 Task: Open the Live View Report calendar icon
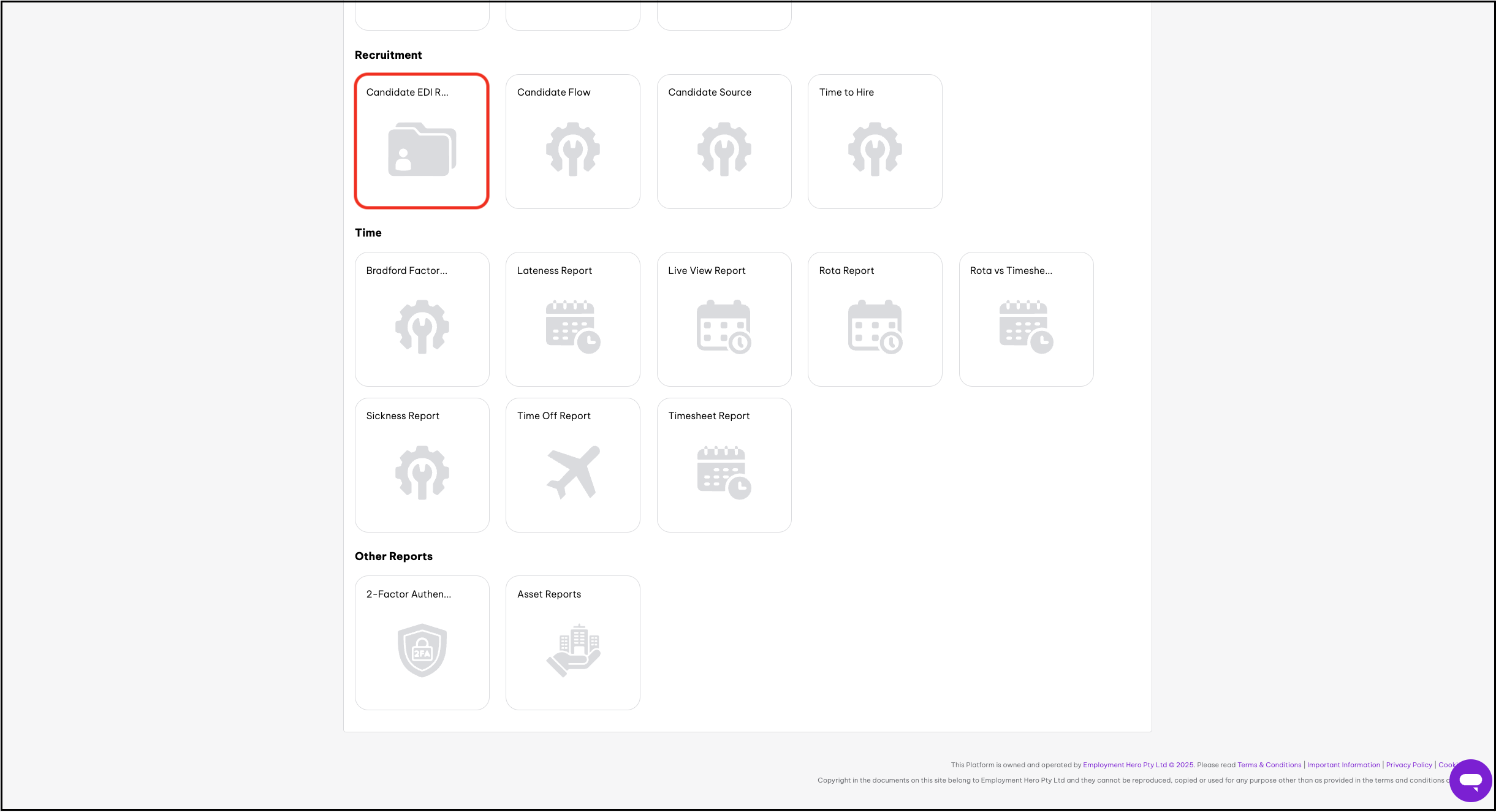pyautogui.click(x=724, y=327)
